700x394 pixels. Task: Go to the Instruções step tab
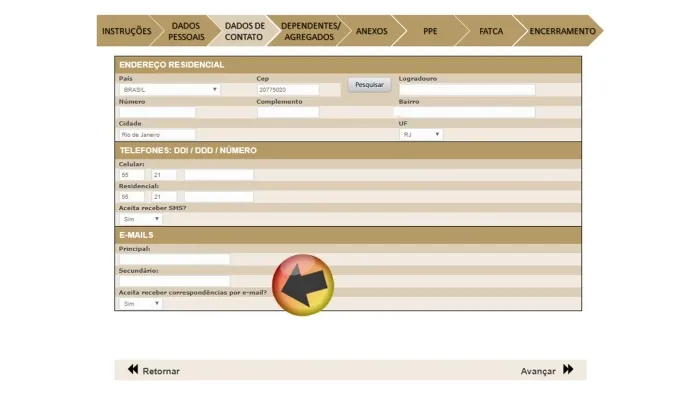(126, 31)
